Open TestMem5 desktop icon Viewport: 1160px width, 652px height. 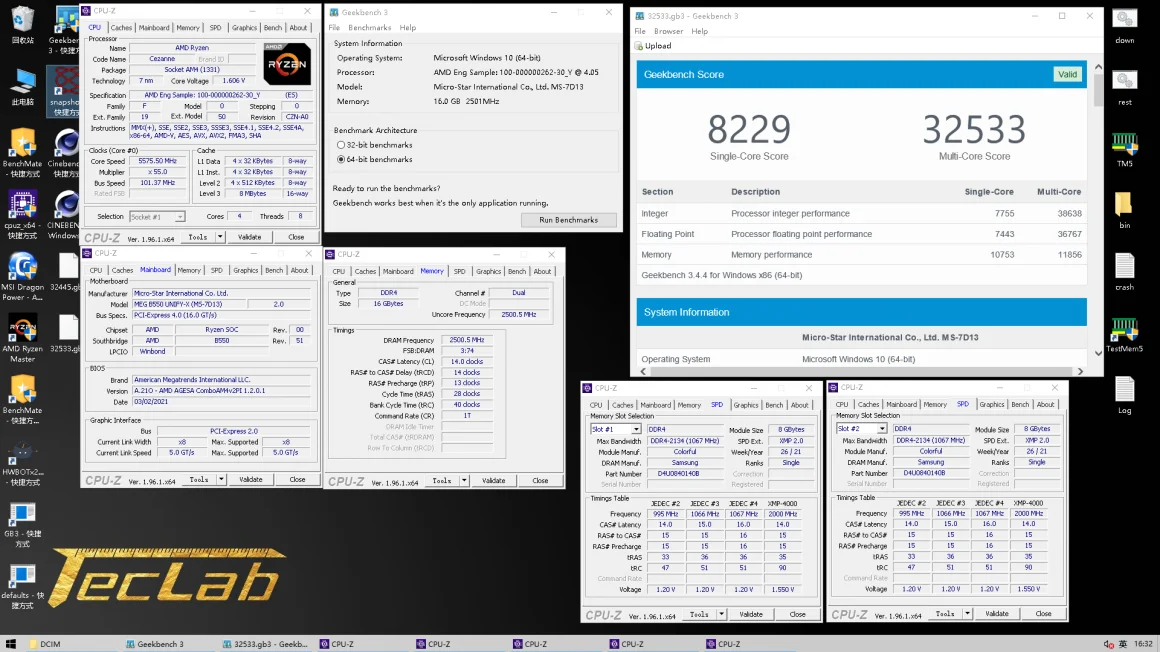click(1125, 330)
